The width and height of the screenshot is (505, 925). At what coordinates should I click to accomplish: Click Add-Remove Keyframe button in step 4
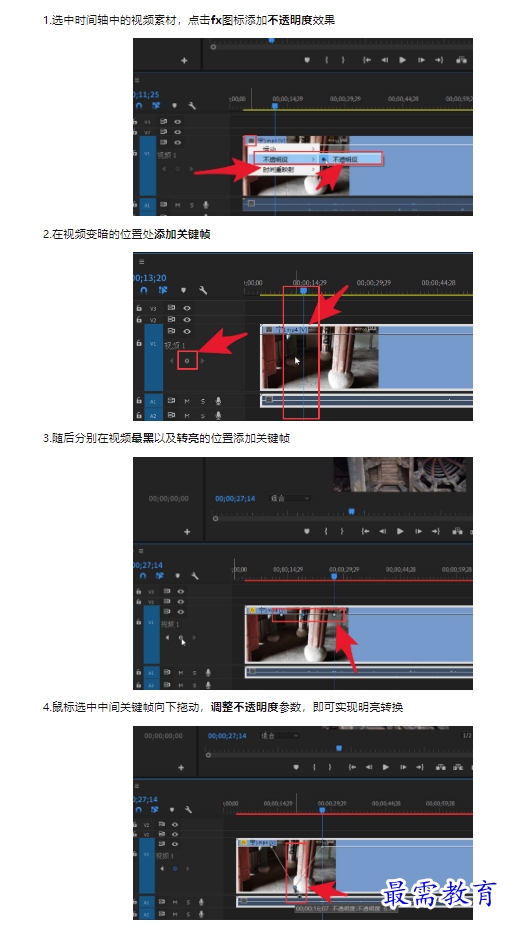click(175, 868)
